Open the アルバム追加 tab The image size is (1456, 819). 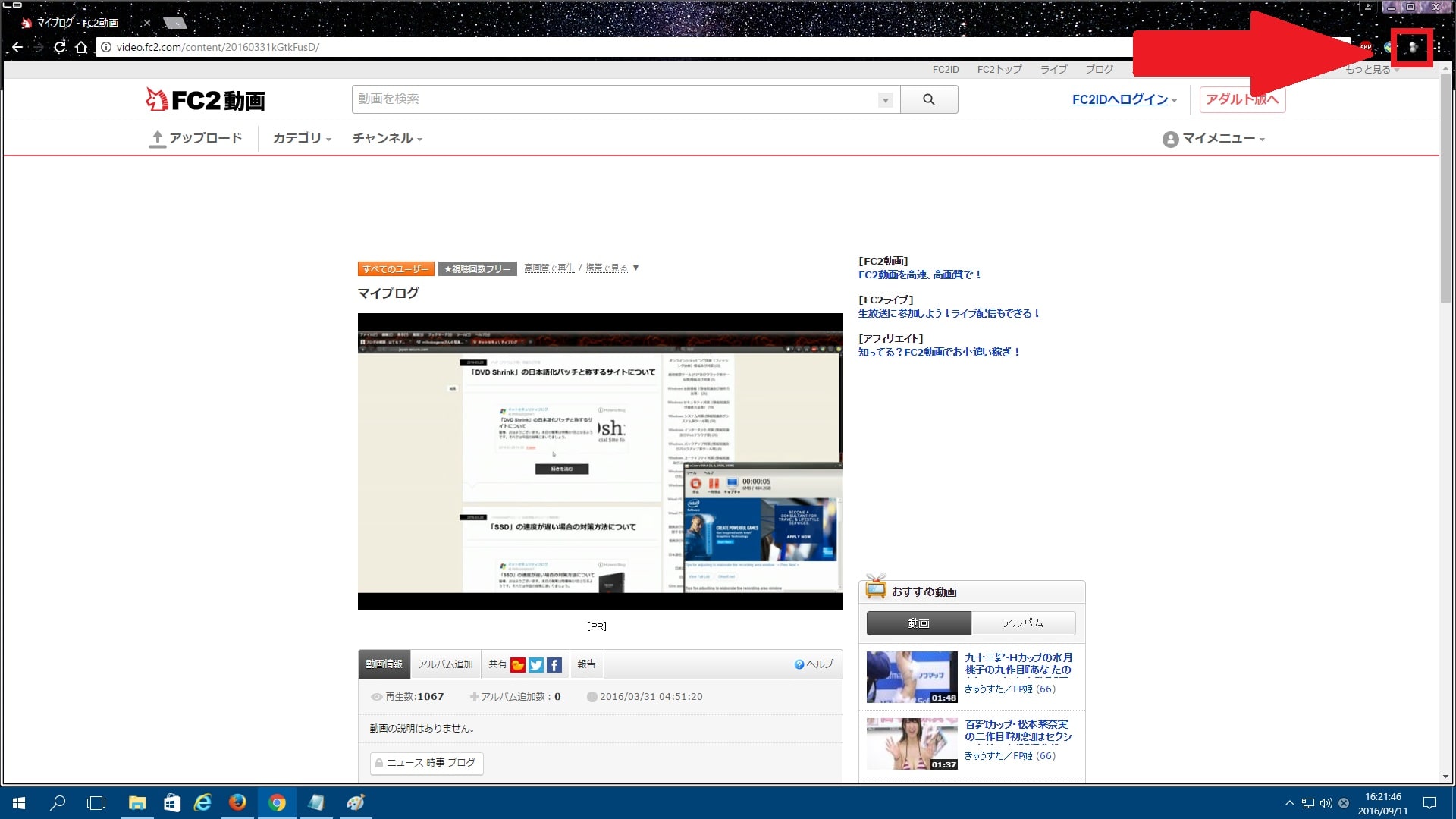[446, 664]
